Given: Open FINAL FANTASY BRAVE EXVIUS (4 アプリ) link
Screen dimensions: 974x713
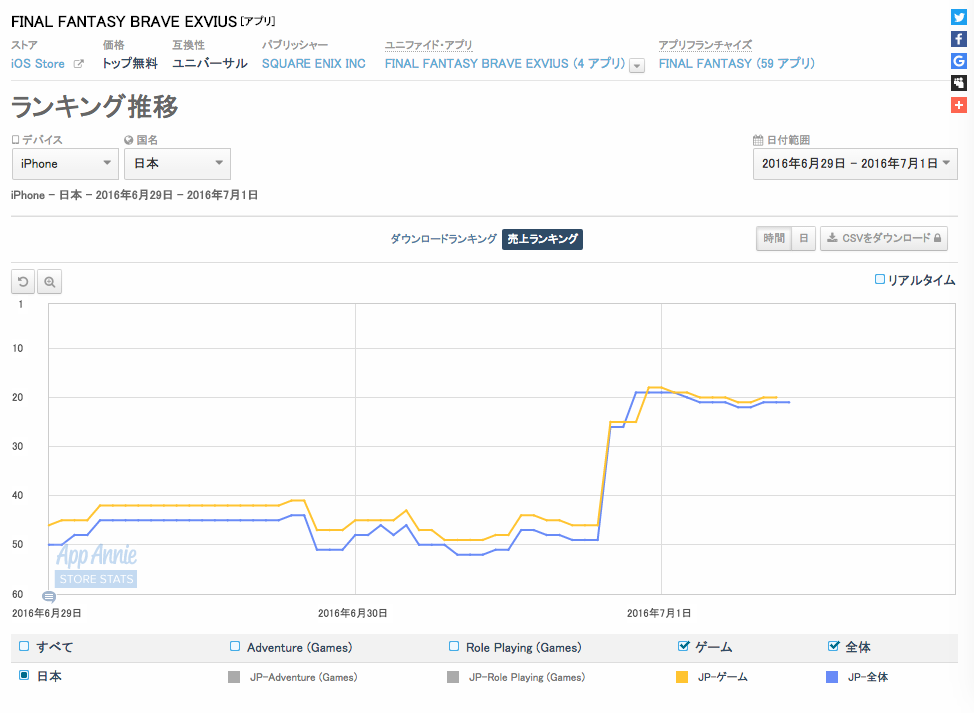Looking at the screenshot, I should [x=505, y=64].
